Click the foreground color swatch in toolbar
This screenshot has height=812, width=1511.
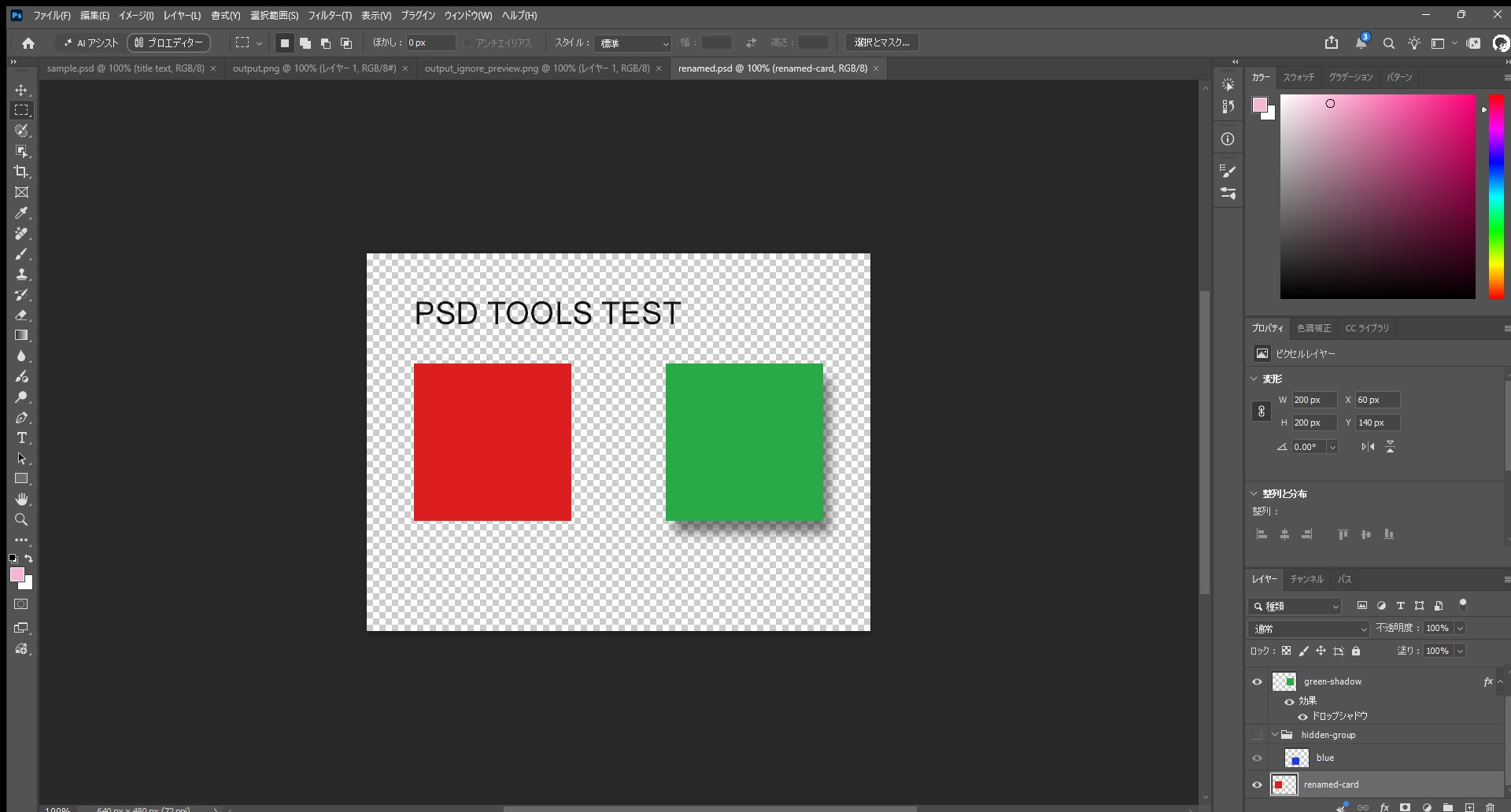(x=17, y=574)
